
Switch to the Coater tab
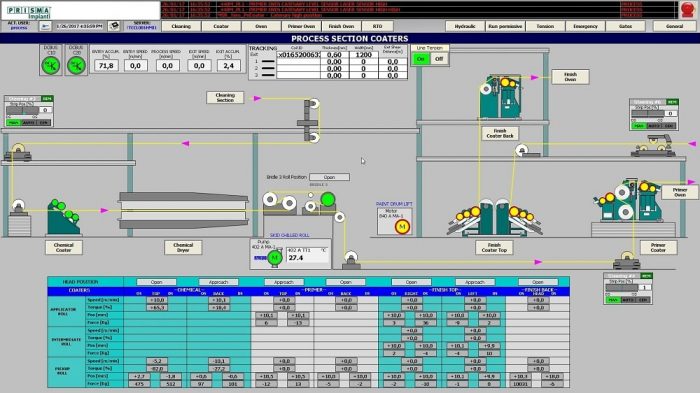coord(221,26)
